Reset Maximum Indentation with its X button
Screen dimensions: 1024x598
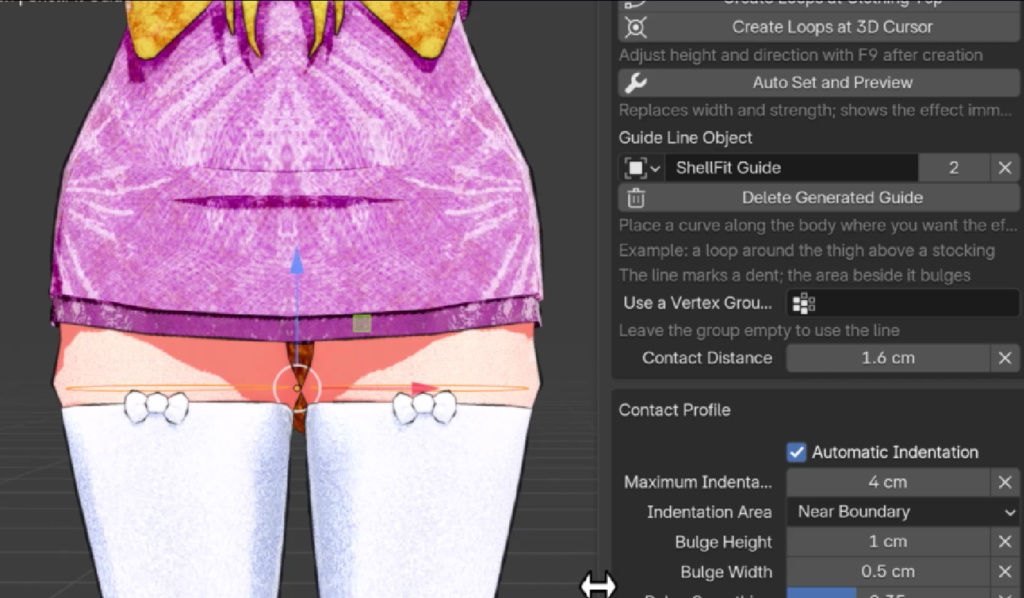point(1005,482)
